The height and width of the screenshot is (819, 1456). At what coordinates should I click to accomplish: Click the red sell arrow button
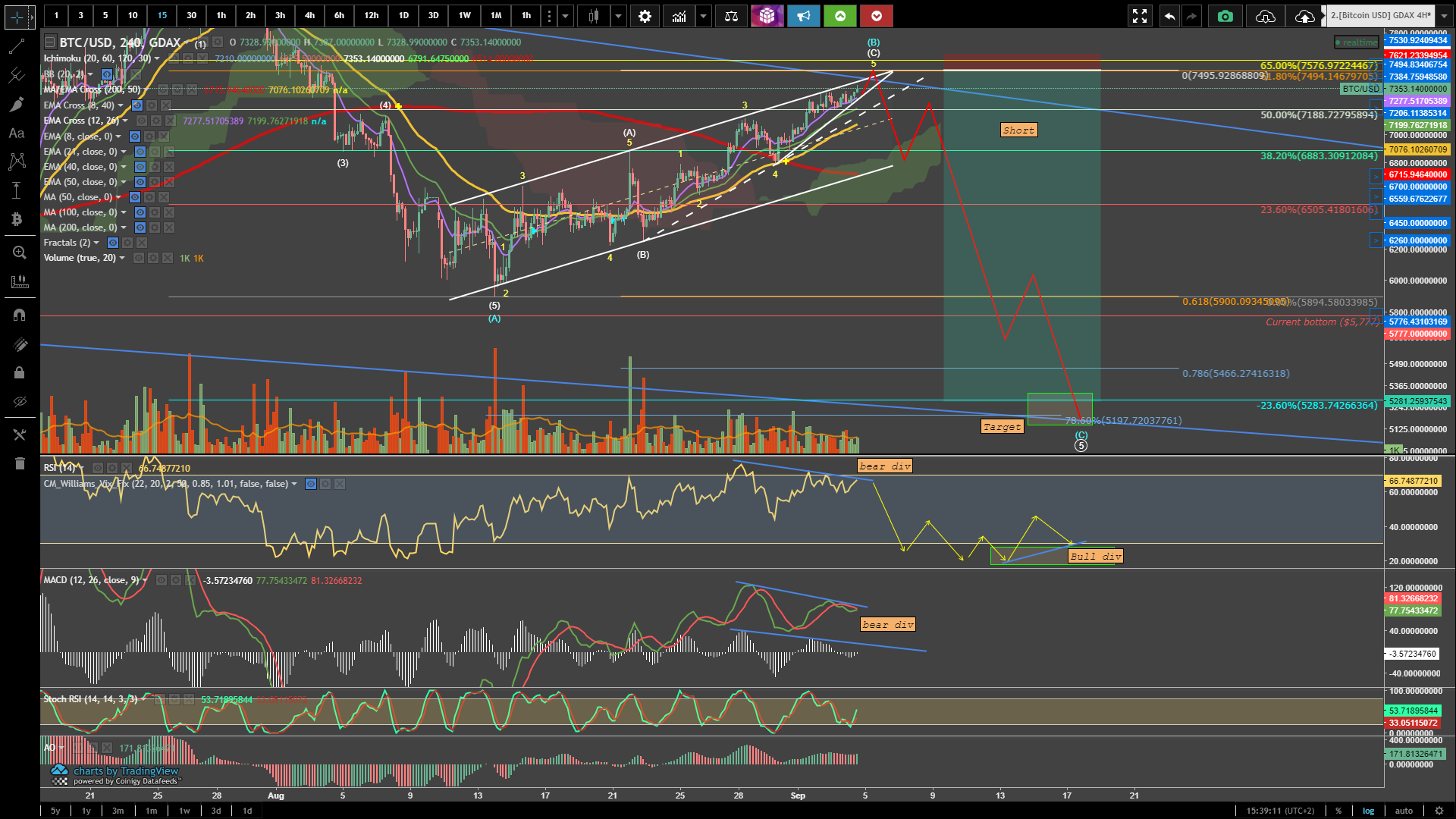(877, 16)
